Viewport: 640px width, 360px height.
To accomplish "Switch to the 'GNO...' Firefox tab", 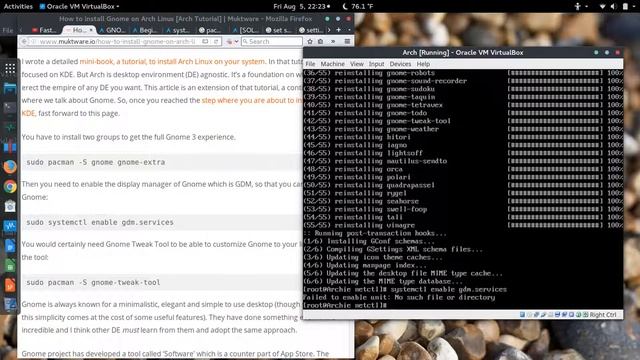I will pos(112,30).
